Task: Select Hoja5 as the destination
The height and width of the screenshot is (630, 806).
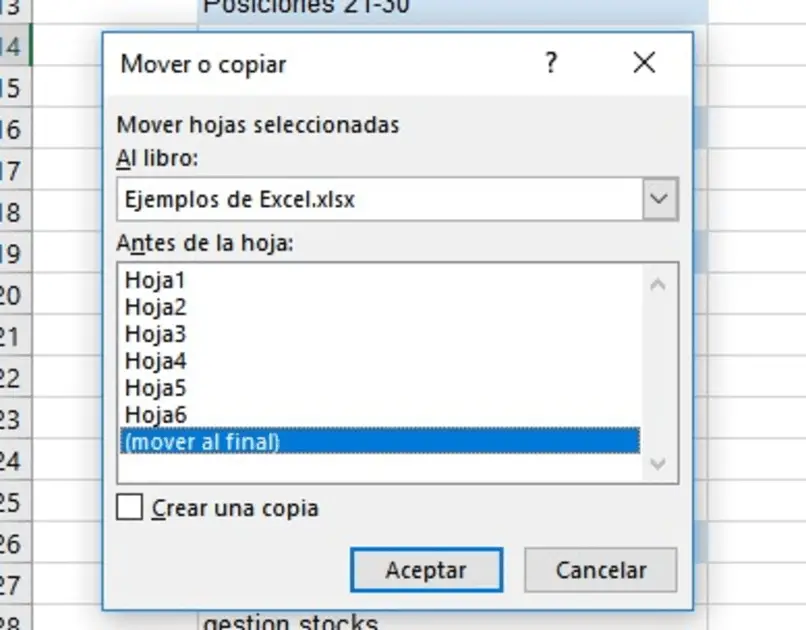Action: [x=155, y=388]
